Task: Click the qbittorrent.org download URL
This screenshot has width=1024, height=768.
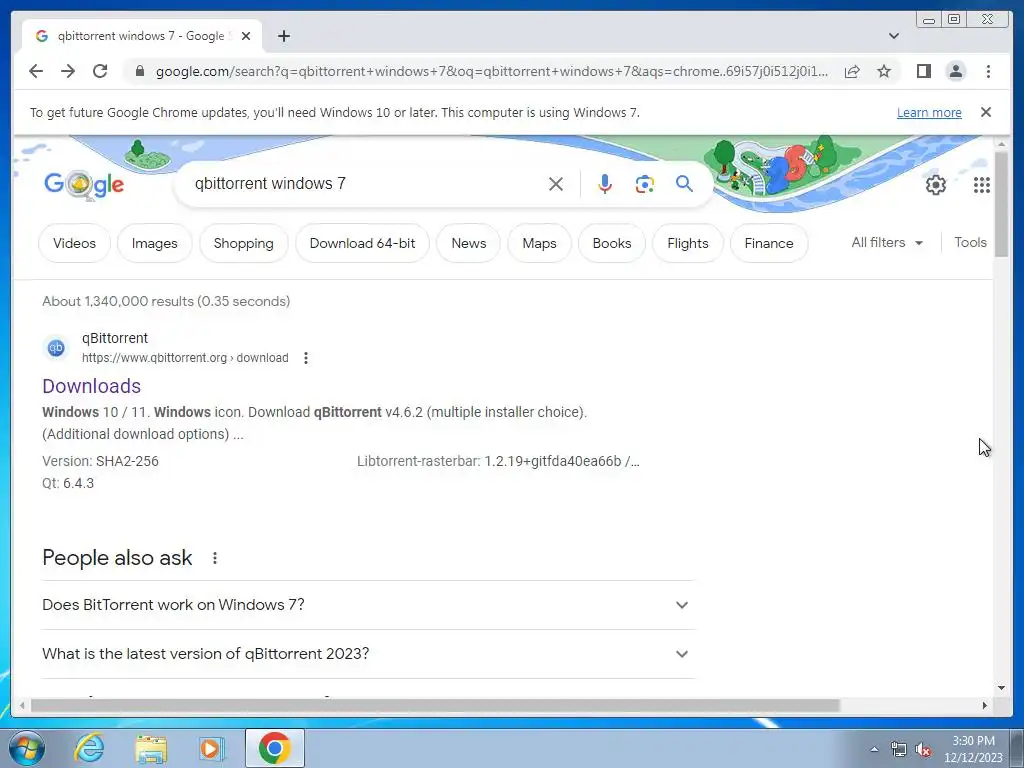Action: [185, 358]
